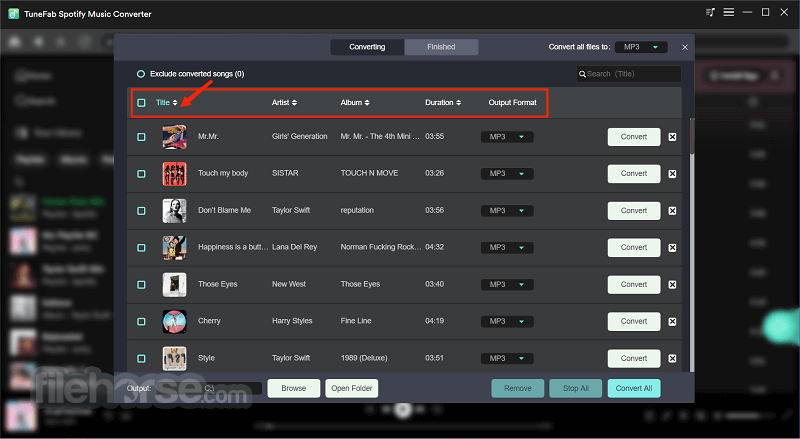Remove Touch my body row with X icon
The image size is (800, 439).
tap(672, 174)
